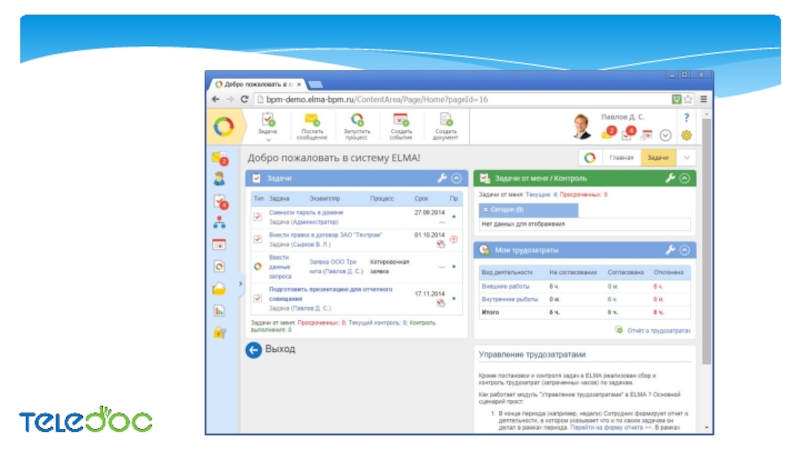The width and height of the screenshot is (800, 450).
Task: Click the Текущие: 4 link
Action: tap(541, 194)
